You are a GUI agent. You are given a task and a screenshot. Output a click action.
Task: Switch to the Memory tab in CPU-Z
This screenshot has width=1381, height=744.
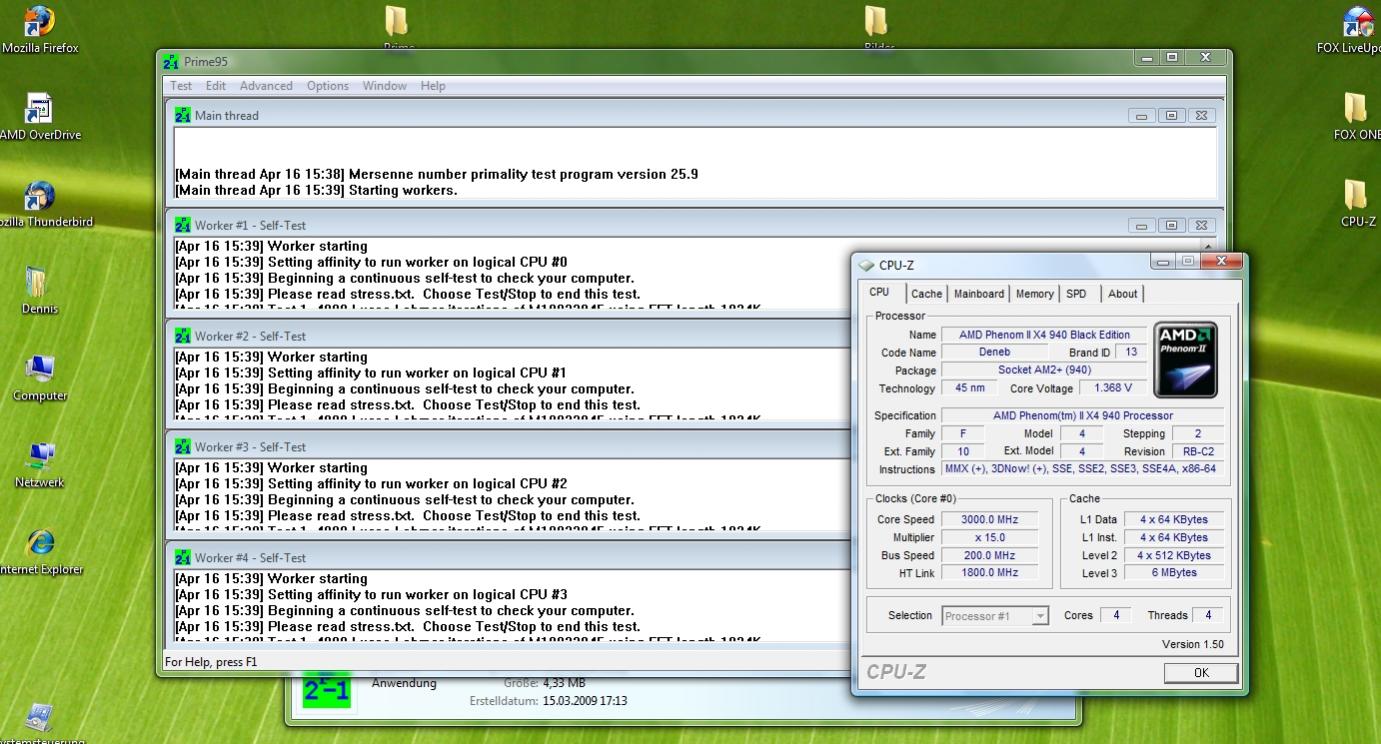1034,294
